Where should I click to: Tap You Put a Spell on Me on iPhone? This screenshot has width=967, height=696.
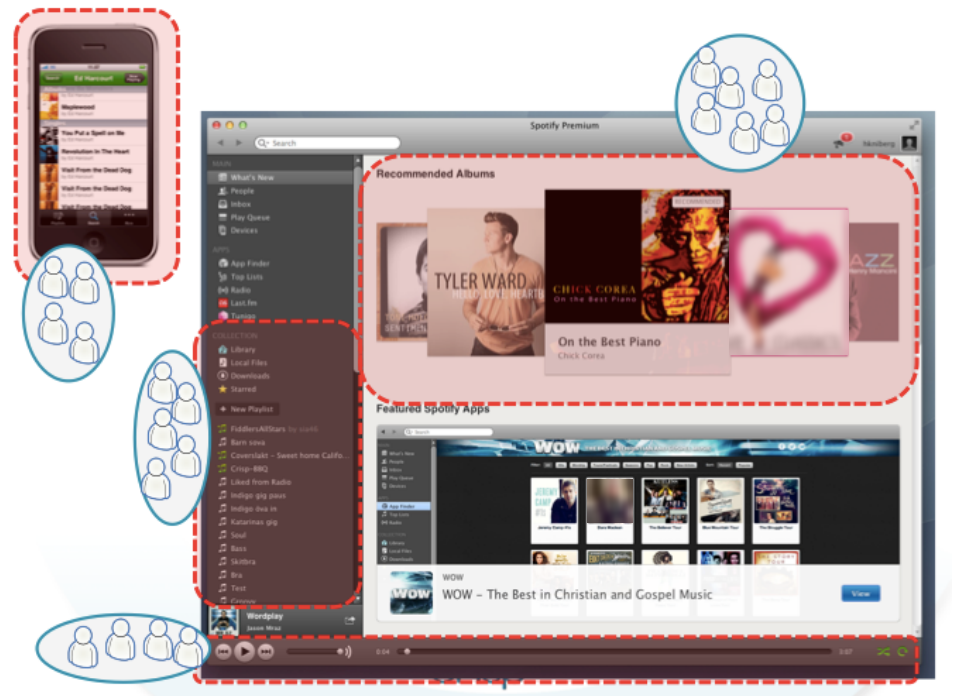tap(94, 134)
